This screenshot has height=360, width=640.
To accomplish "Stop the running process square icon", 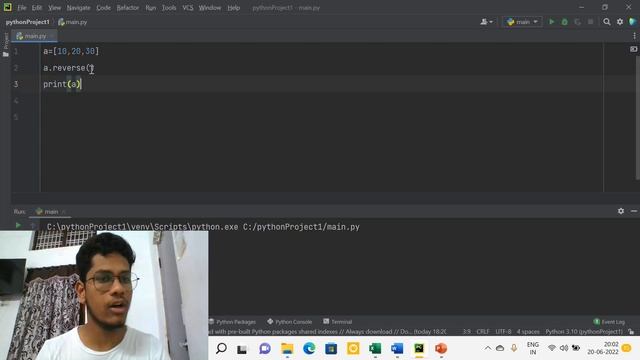I will (590, 22).
